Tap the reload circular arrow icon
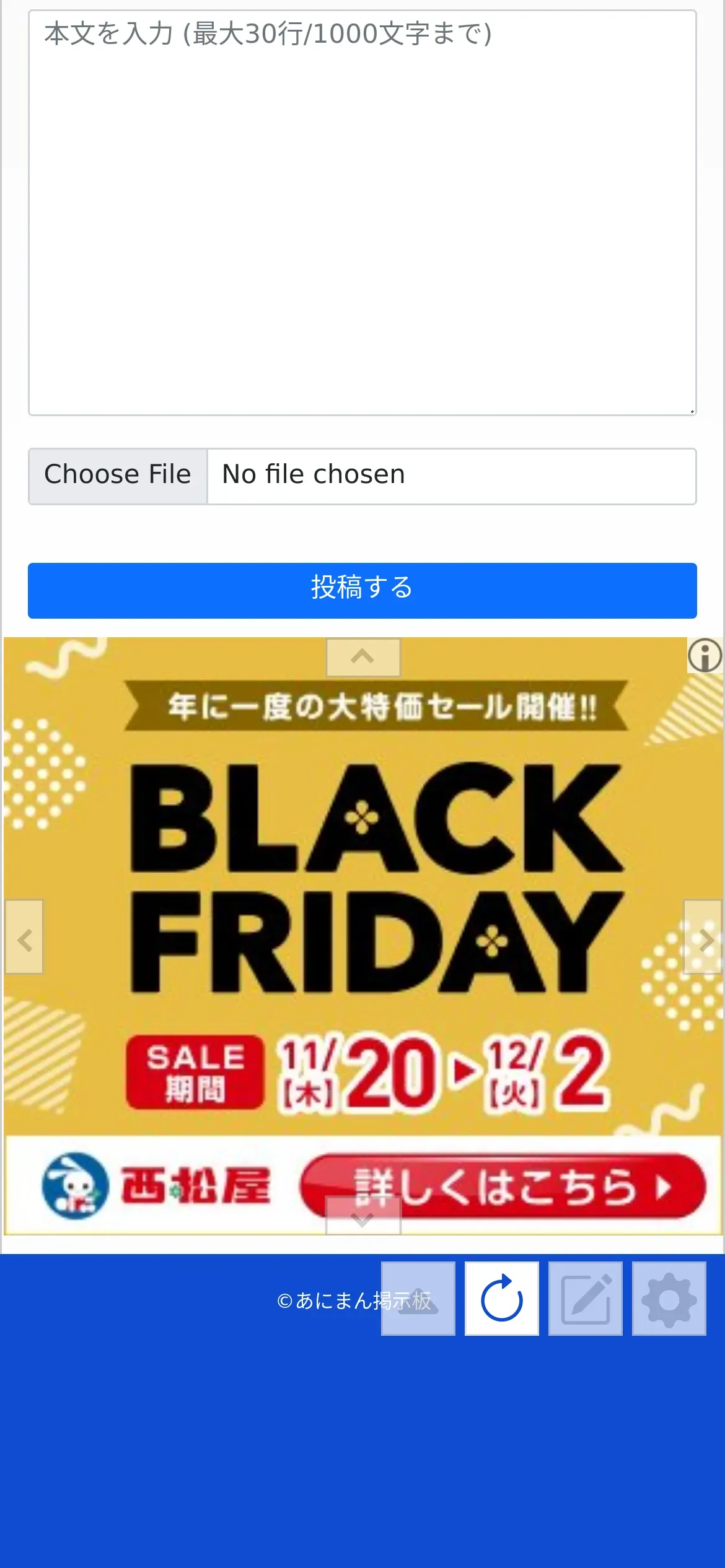Screen dimensions: 725x1568 click(502, 1298)
